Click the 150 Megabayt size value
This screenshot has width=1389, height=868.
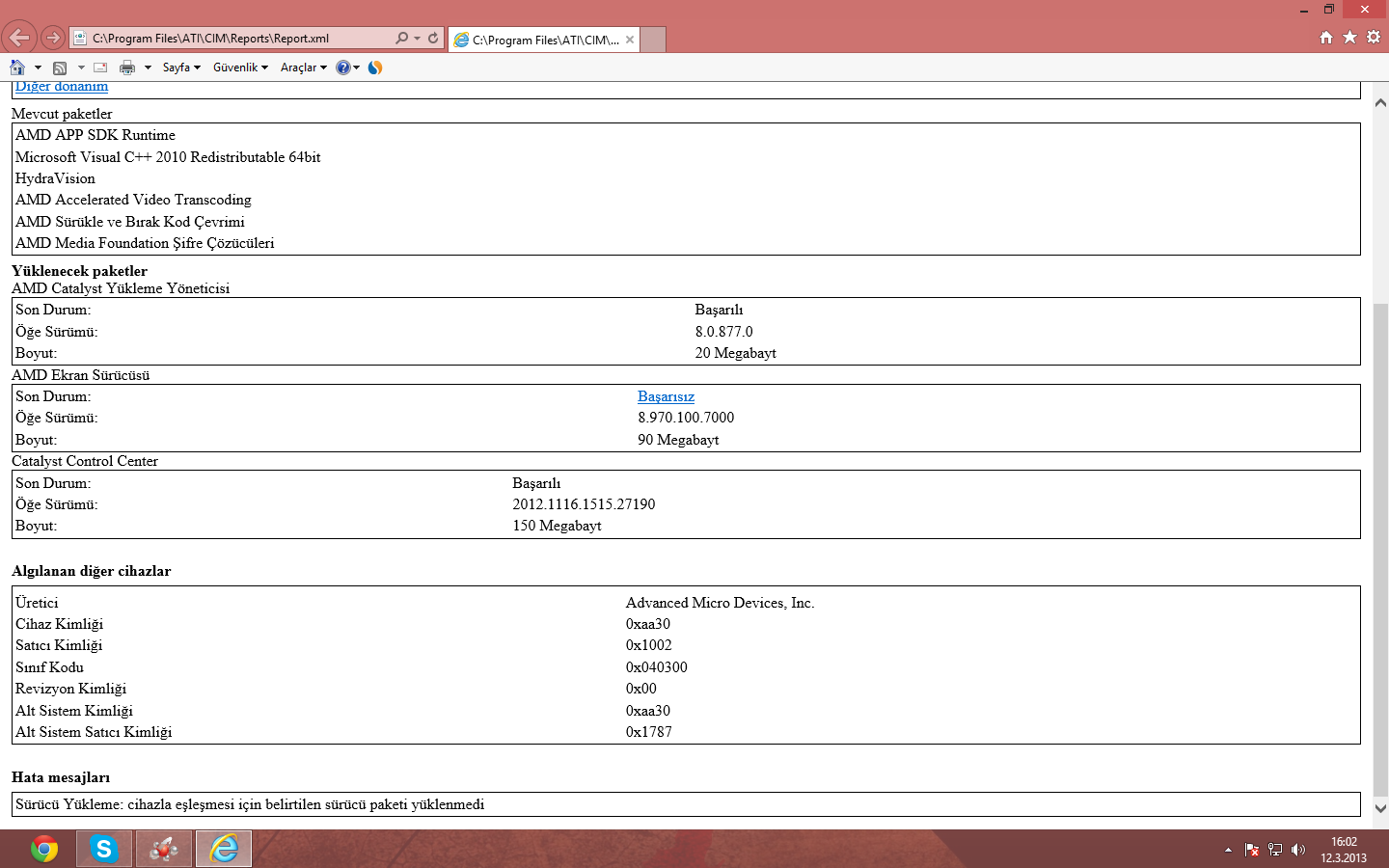click(x=557, y=526)
